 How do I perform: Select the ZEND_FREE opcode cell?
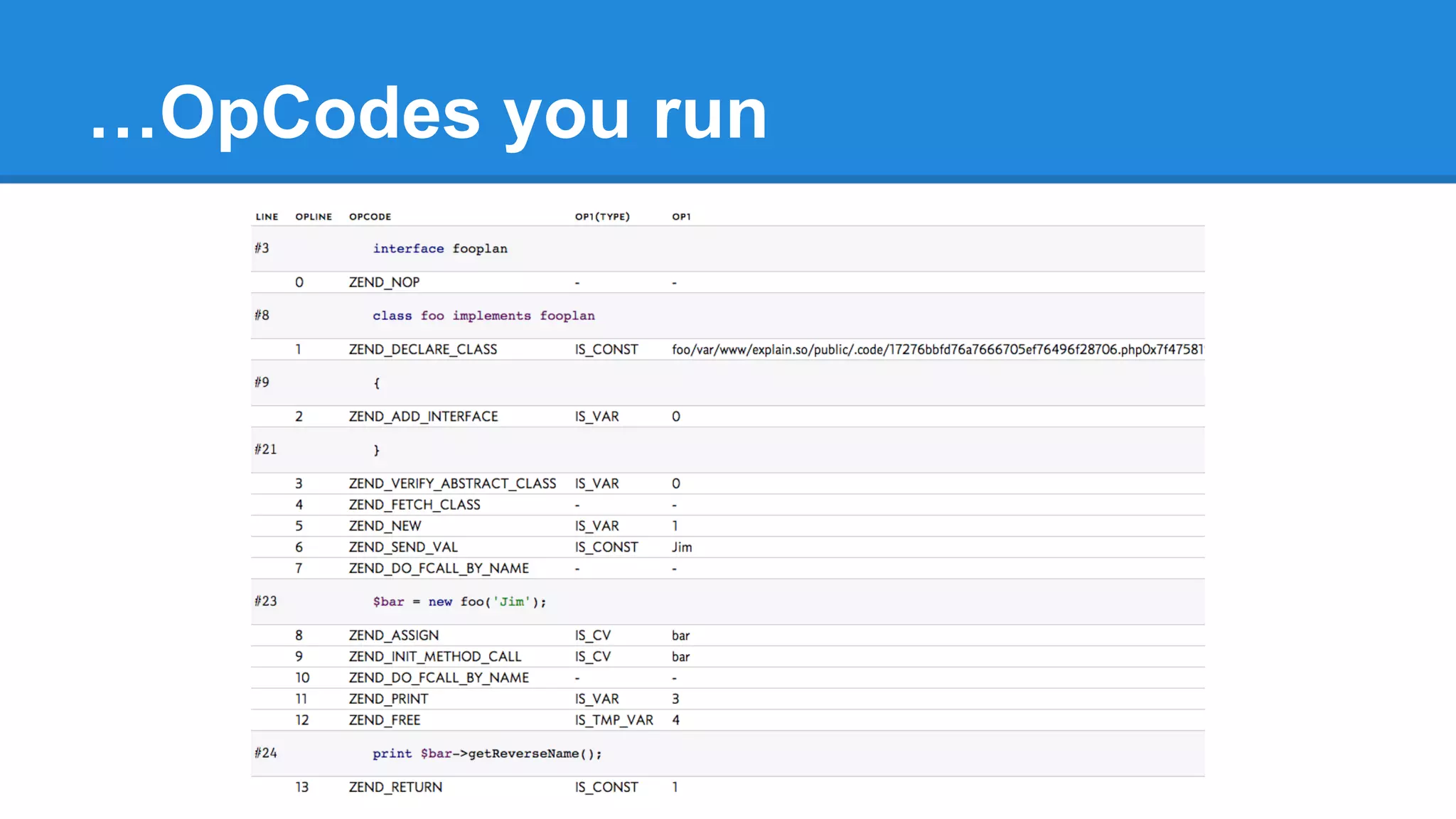[x=385, y=721]
